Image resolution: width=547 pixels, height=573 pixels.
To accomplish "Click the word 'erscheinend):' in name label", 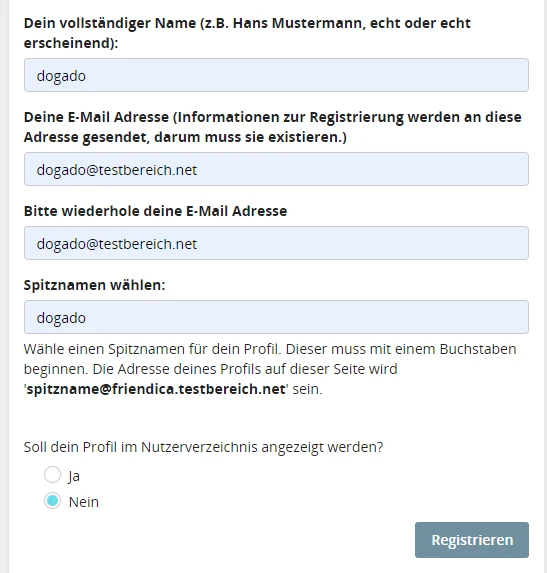I will 71,43.
